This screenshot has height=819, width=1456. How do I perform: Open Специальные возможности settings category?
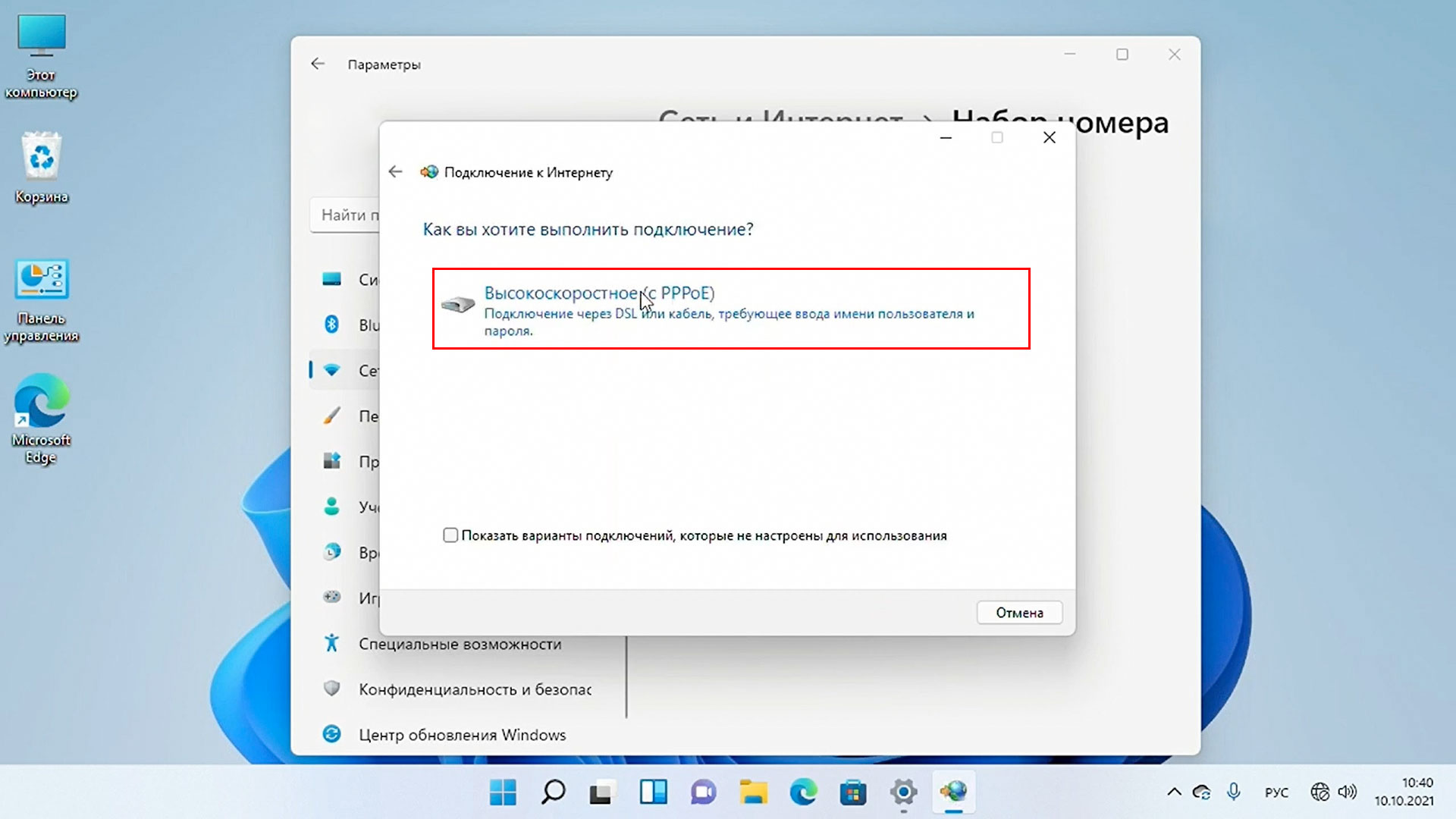click(x=460, y=644)
